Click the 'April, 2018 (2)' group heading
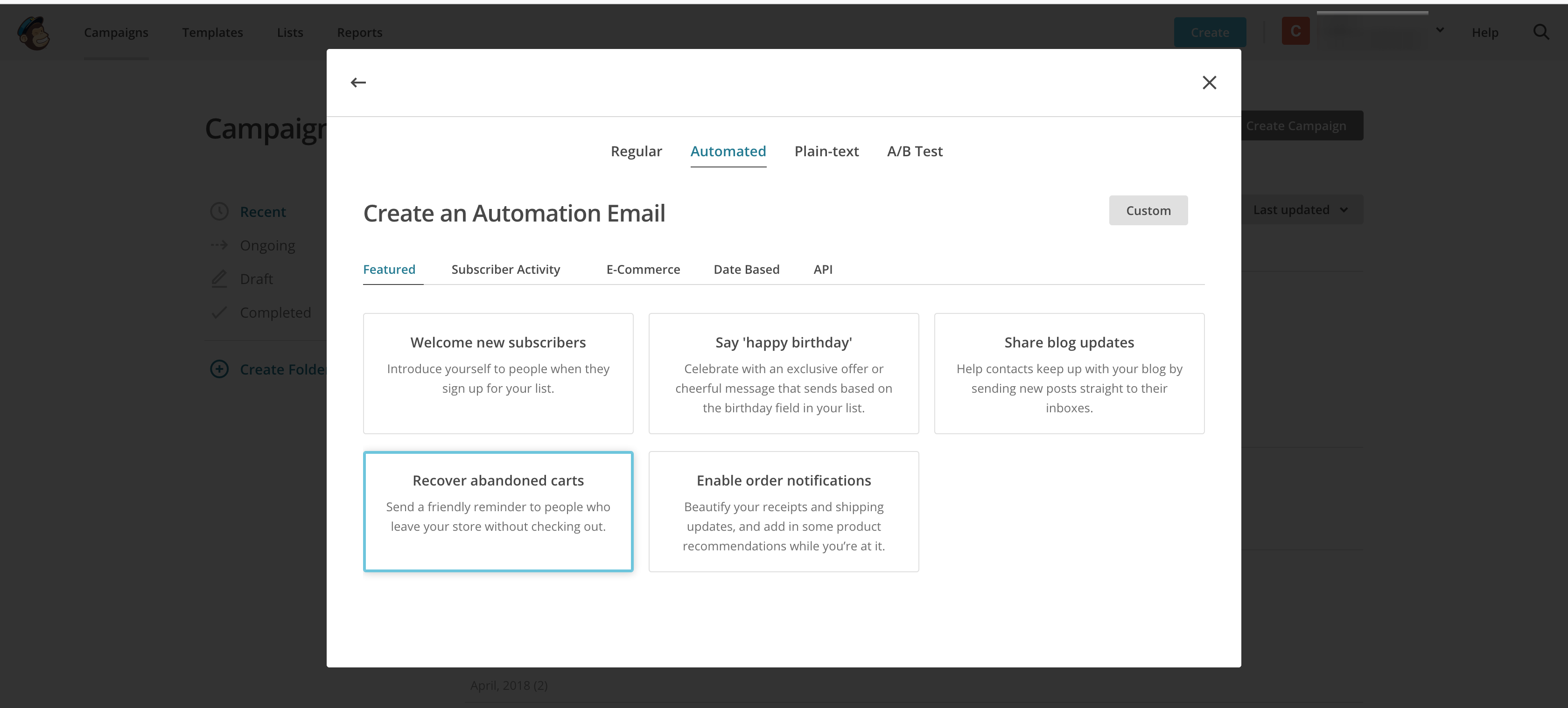1568x708 pixels. (509, 686)
